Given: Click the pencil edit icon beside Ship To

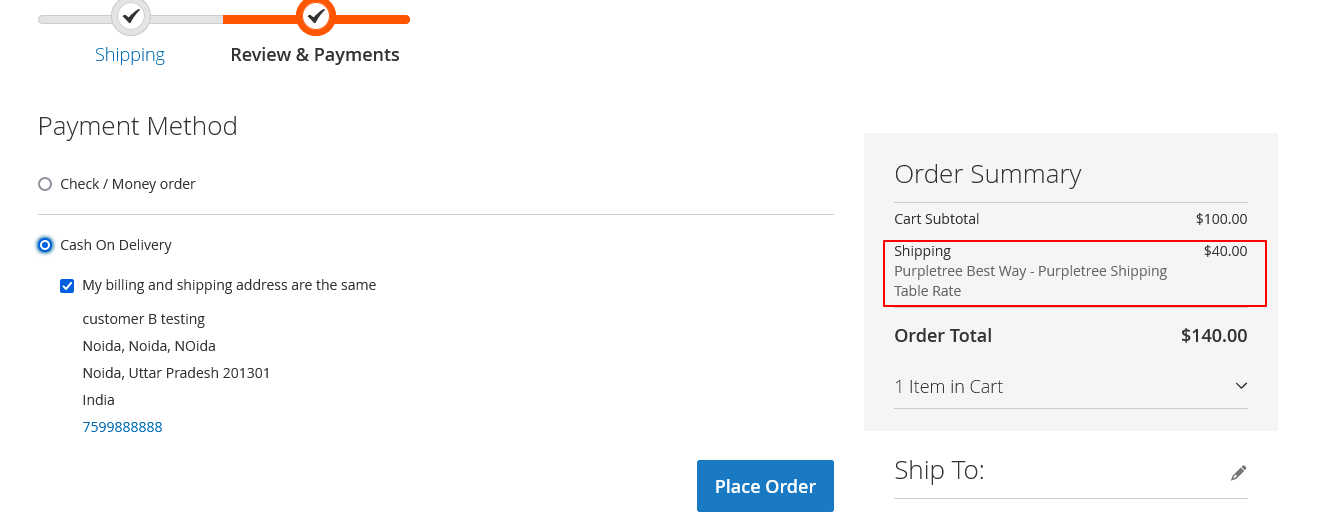Looking at the screenshot, I should coord(1239,472).
